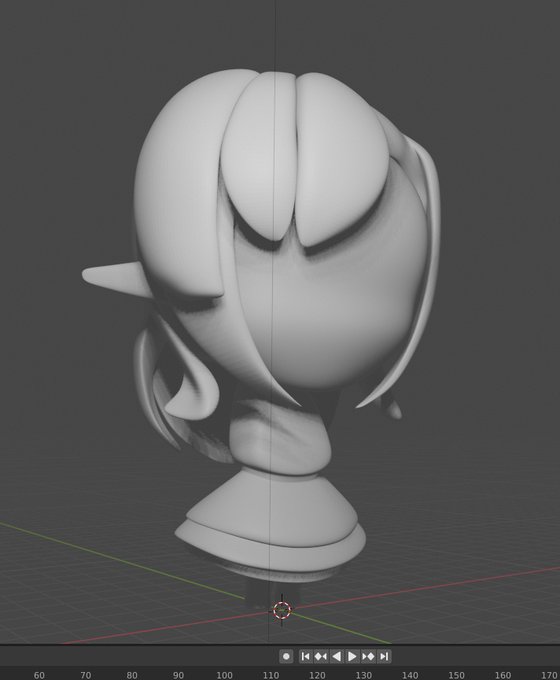This screenshot has width=560, height=680.
Task: Set timeline to frame 150
Action: pyautogui.click(x=456, y=675)
